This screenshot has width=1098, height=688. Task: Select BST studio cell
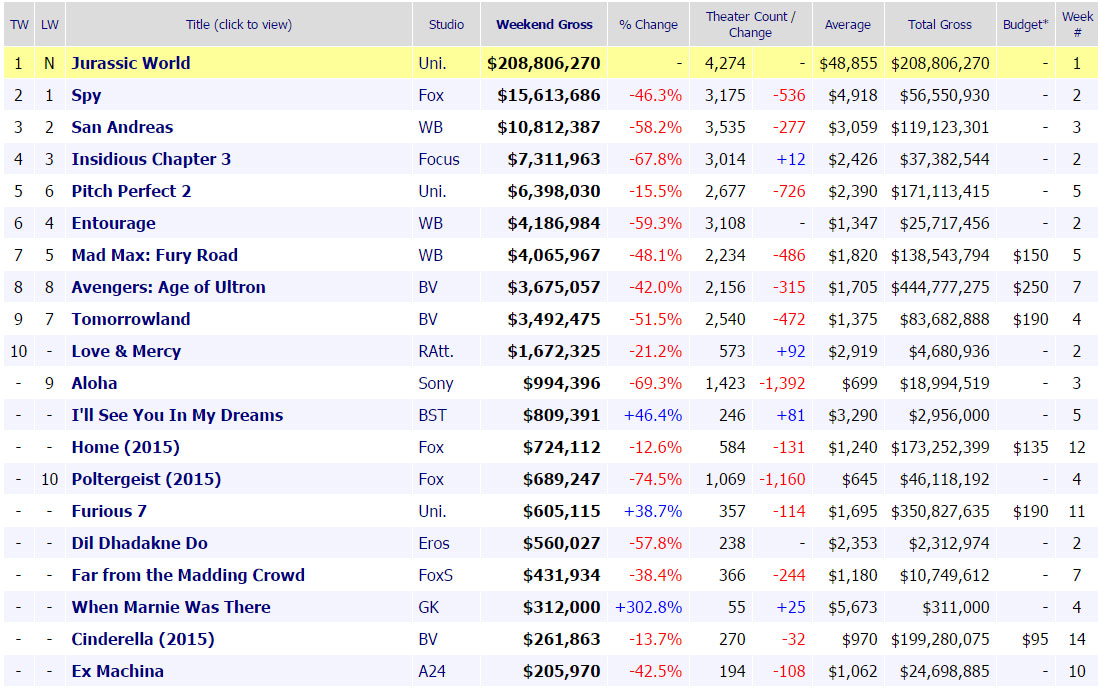tap(432, 415)
